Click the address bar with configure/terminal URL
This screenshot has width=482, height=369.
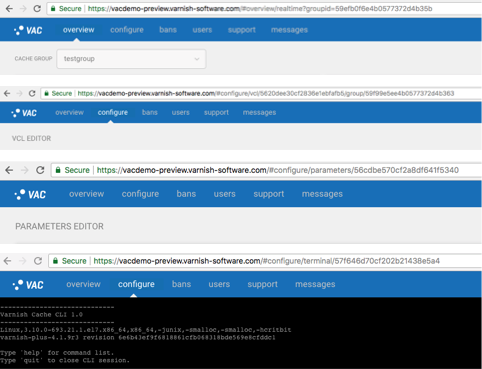(265, 261)
